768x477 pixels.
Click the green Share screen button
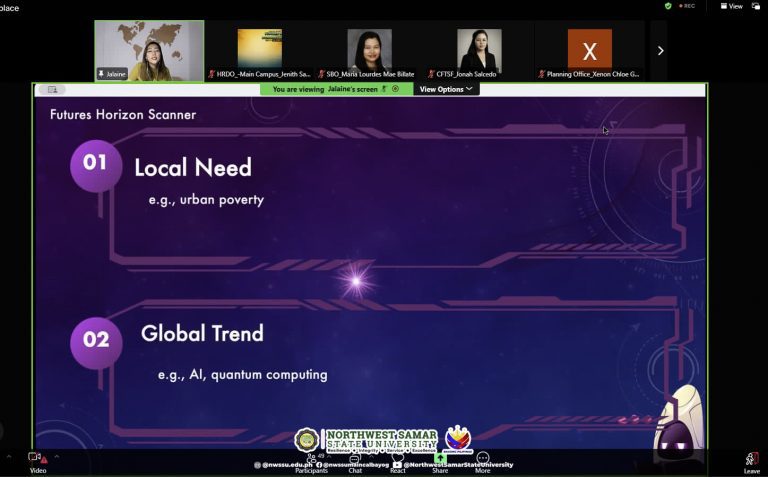tap(440, 463)
